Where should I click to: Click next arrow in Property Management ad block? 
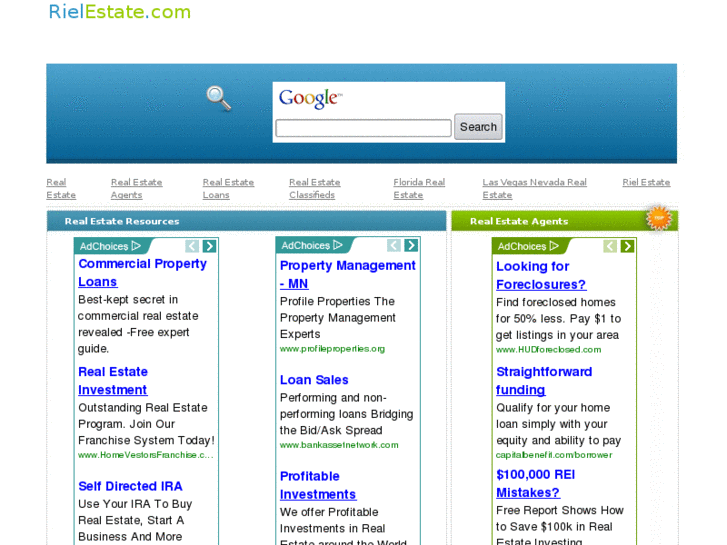tap(411, 245)
